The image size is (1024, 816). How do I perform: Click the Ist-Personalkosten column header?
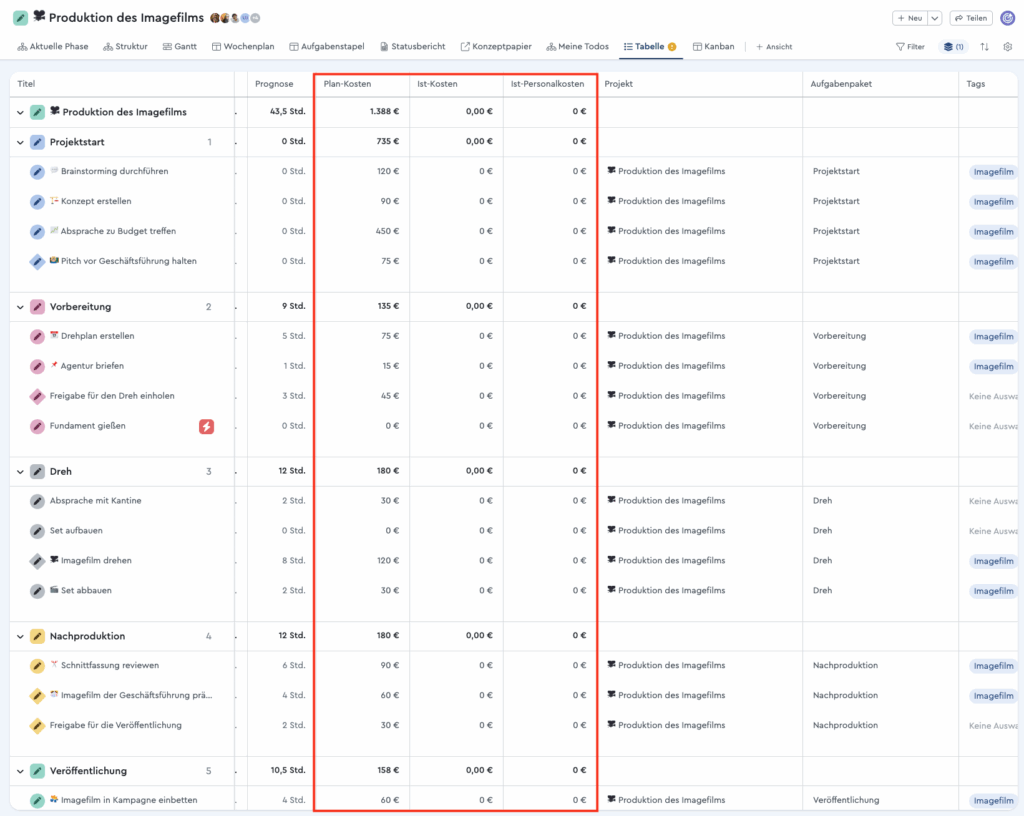[x=550, y=84]
